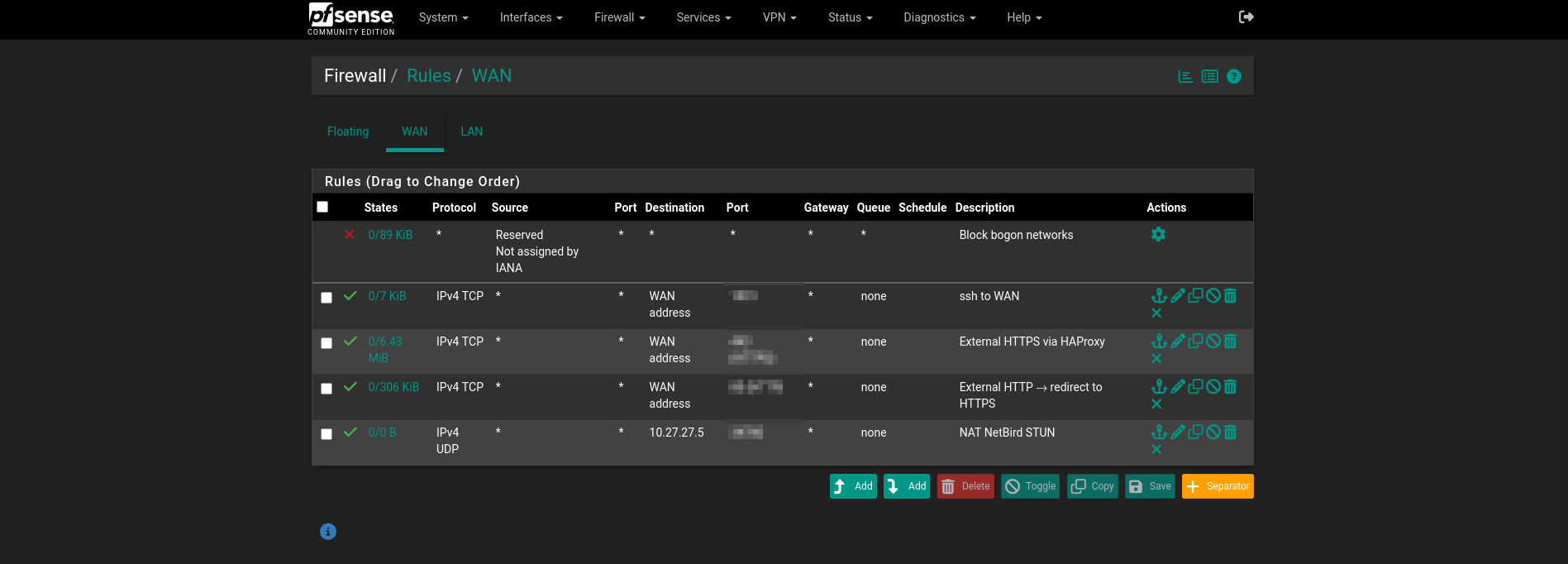Select the WAN rules tab
The height and width of the screenshot is (564, 1568).
[415, 131]
